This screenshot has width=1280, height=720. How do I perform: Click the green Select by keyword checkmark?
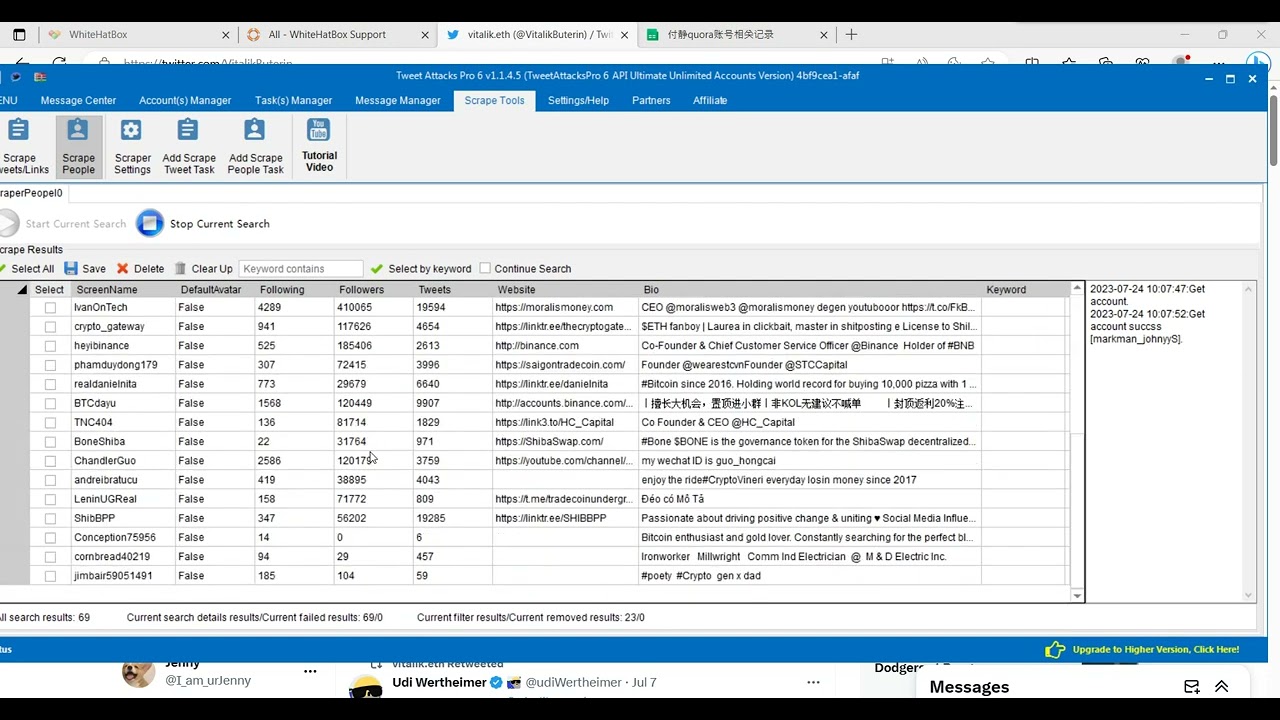tap(377, 268)
